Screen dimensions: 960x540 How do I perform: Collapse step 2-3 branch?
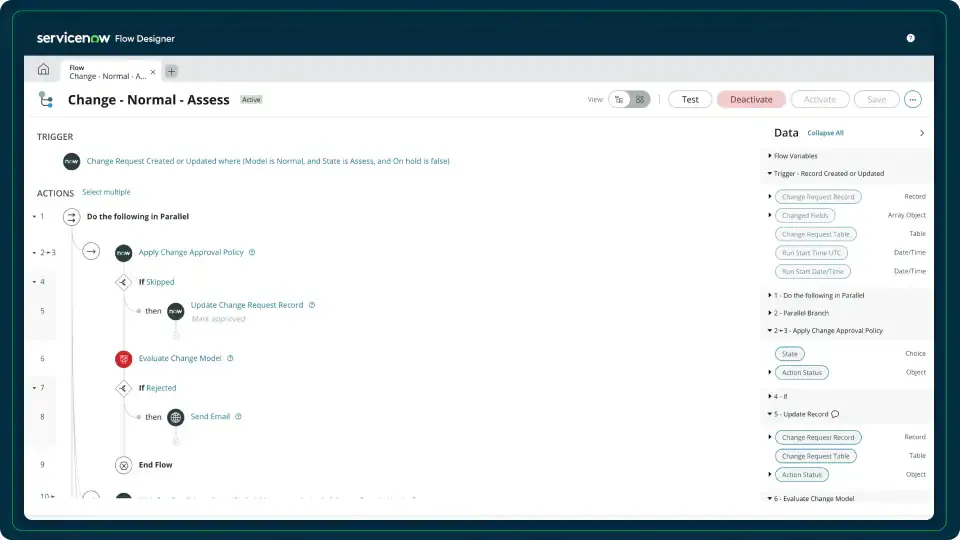pyautogui.click(x=34, y=253)
